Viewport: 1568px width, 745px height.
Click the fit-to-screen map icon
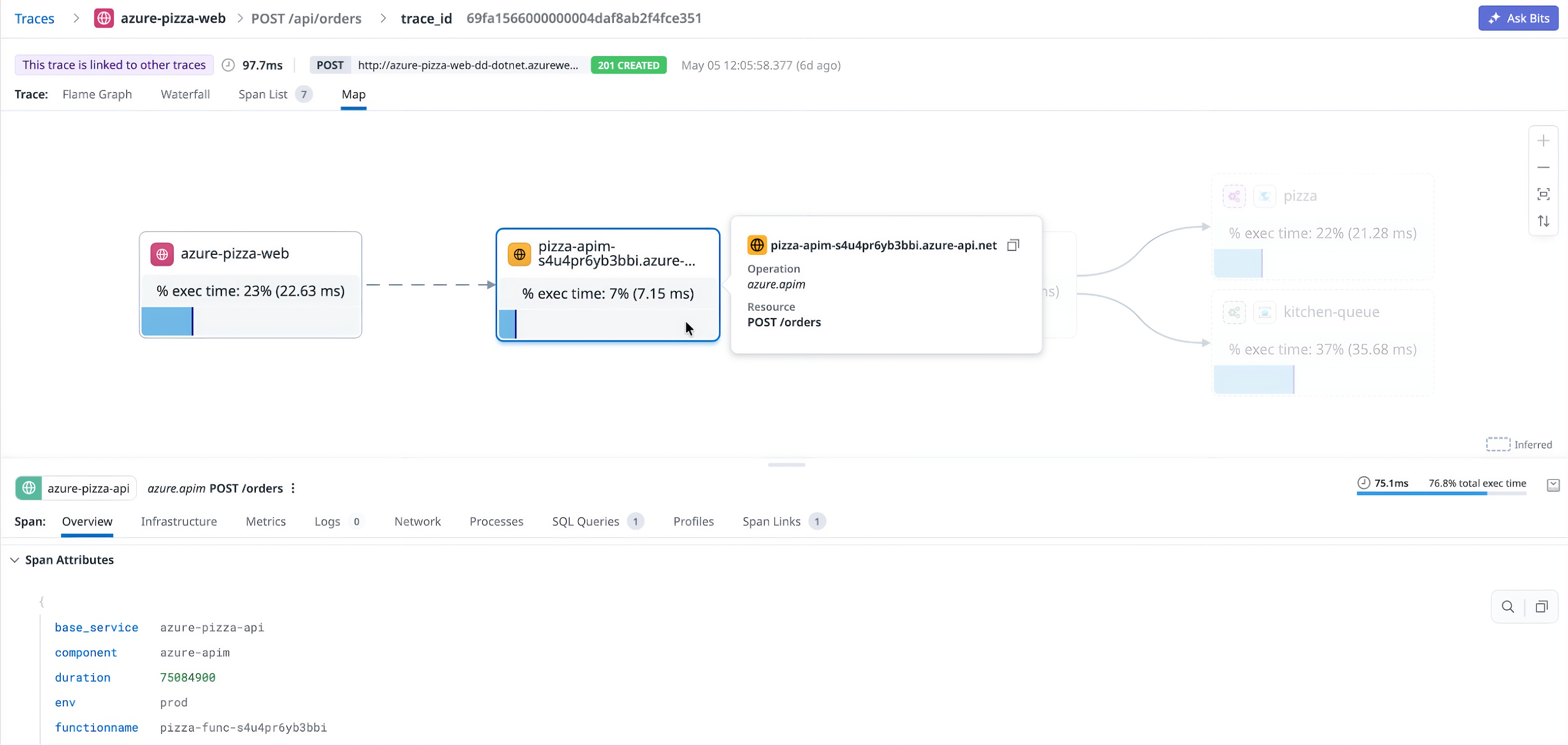pos(1543,194)
